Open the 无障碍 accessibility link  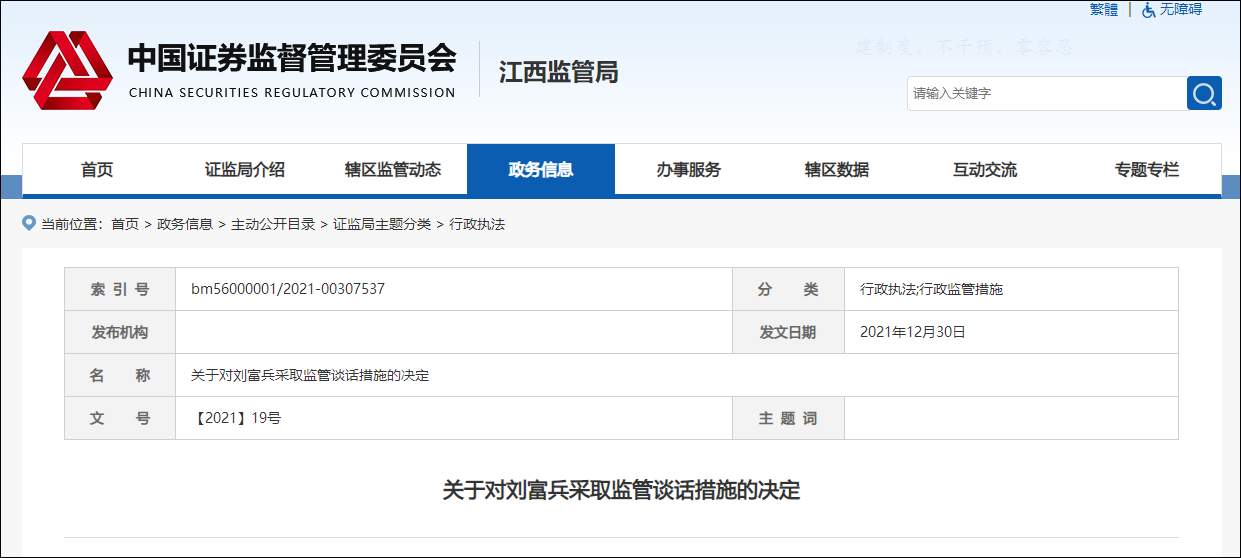coord(1181,10)
